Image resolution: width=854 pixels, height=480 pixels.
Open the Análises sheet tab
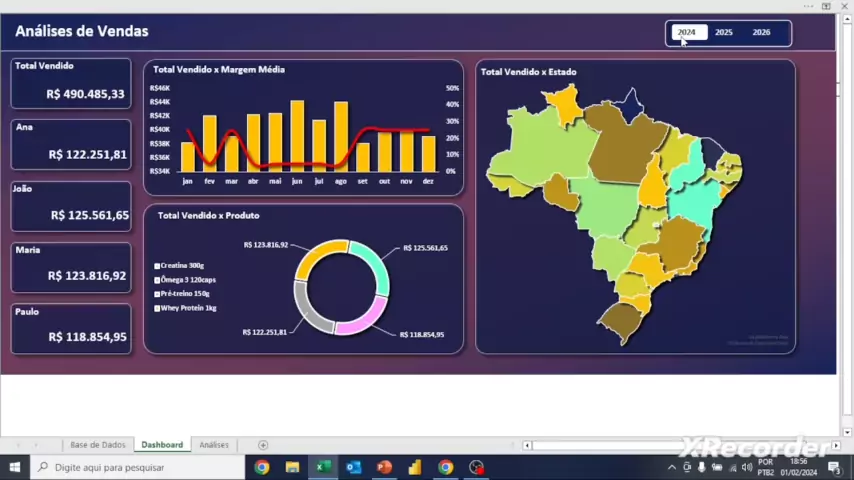(214, 445)
